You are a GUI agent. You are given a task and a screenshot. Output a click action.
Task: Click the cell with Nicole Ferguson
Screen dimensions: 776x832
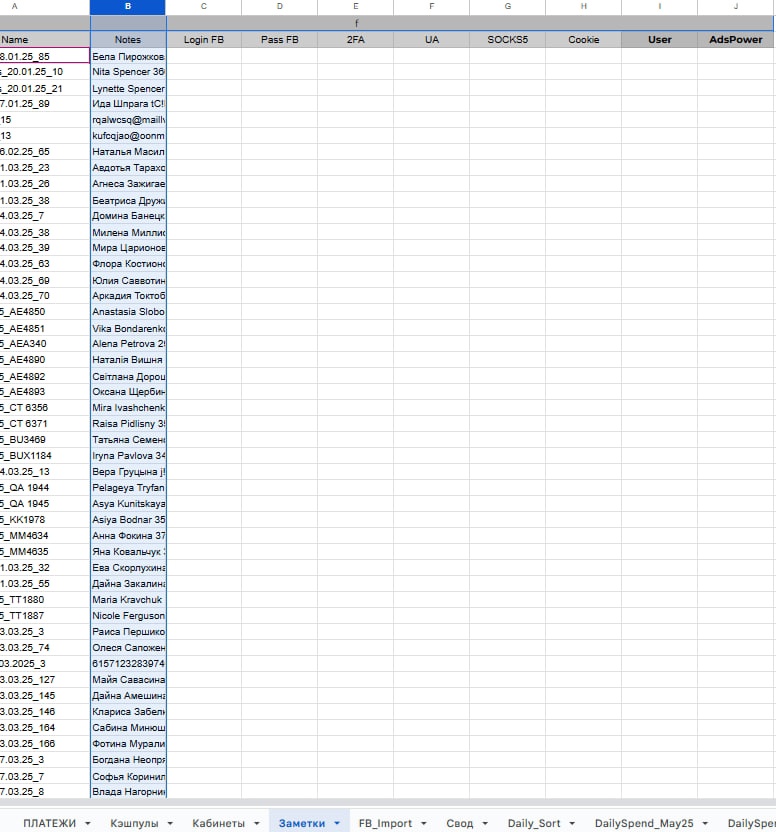pos(128,616)
